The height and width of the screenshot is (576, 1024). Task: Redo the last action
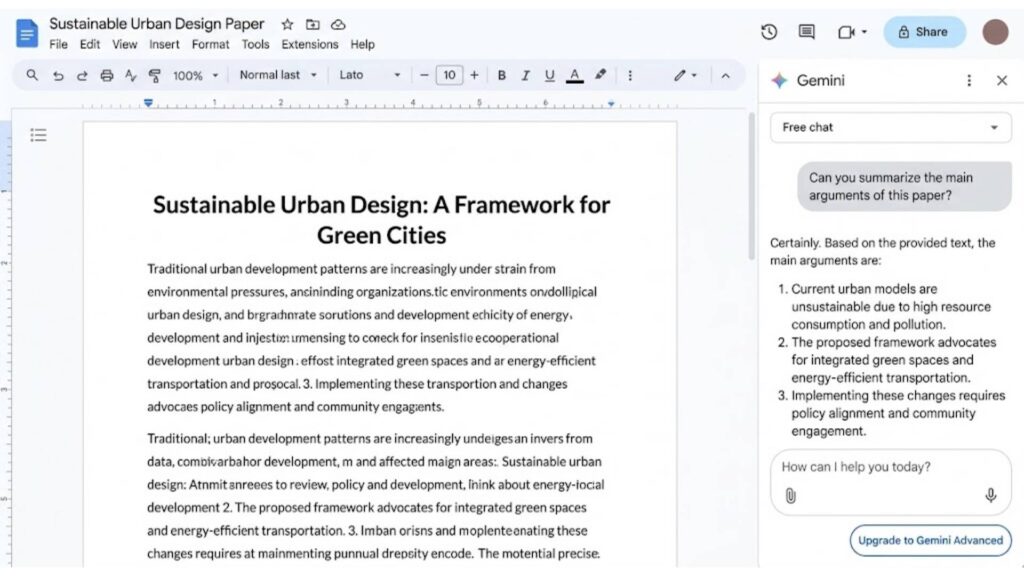(x=82, y=76)
